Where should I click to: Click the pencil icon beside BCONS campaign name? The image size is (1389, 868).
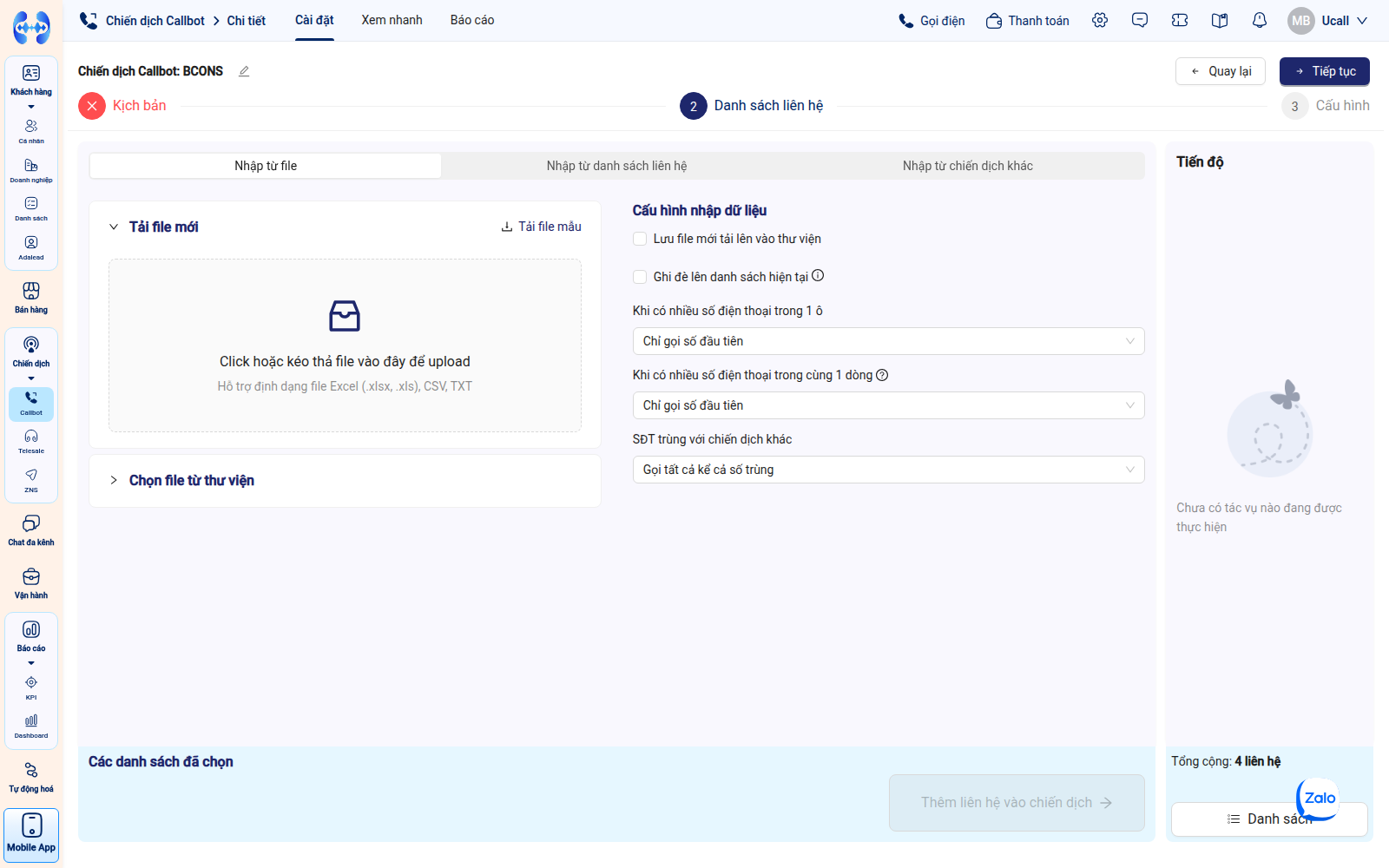point(244,71)
